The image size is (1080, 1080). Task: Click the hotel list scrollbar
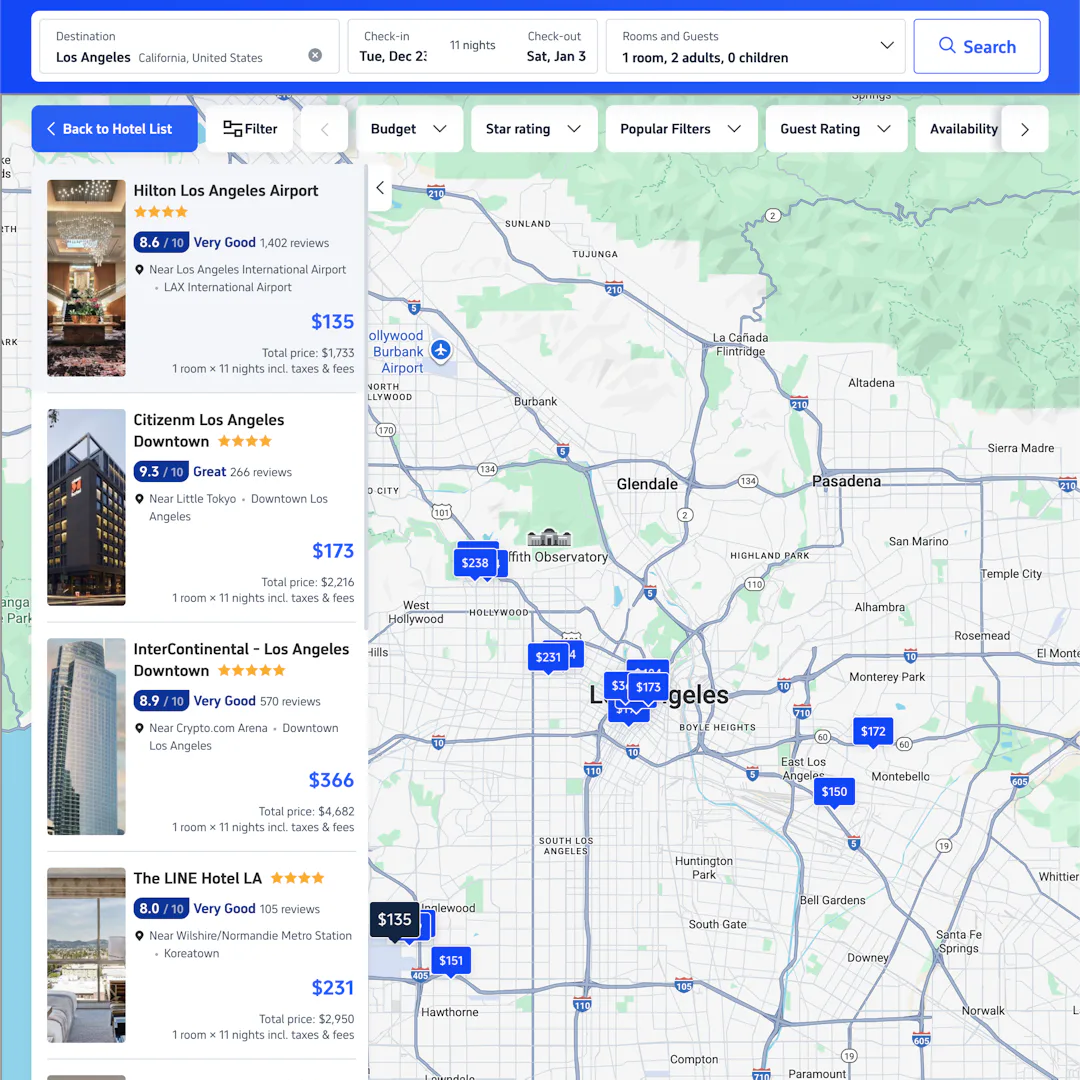[x=365, y=397]
